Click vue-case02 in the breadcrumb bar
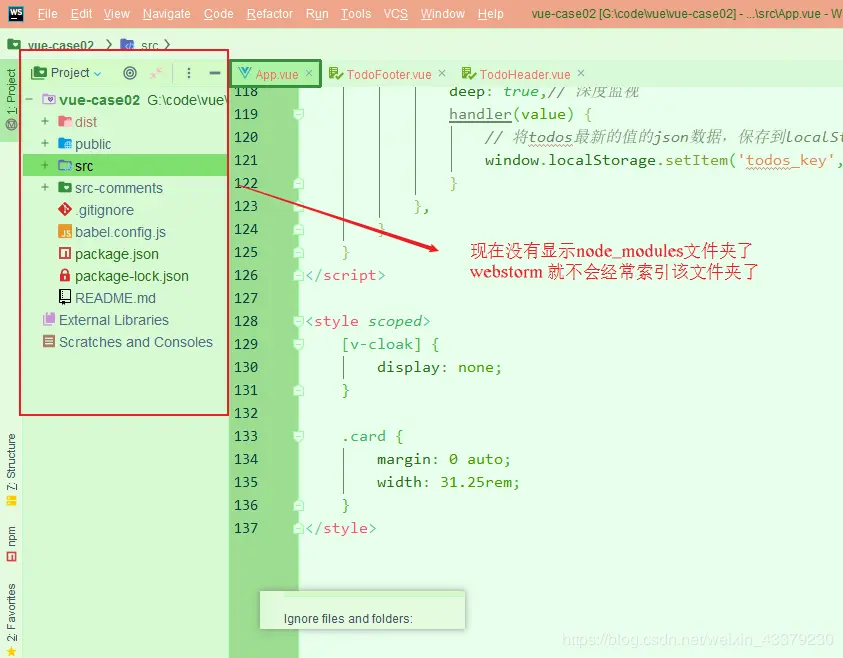843x658 pixels. point(61,46)
